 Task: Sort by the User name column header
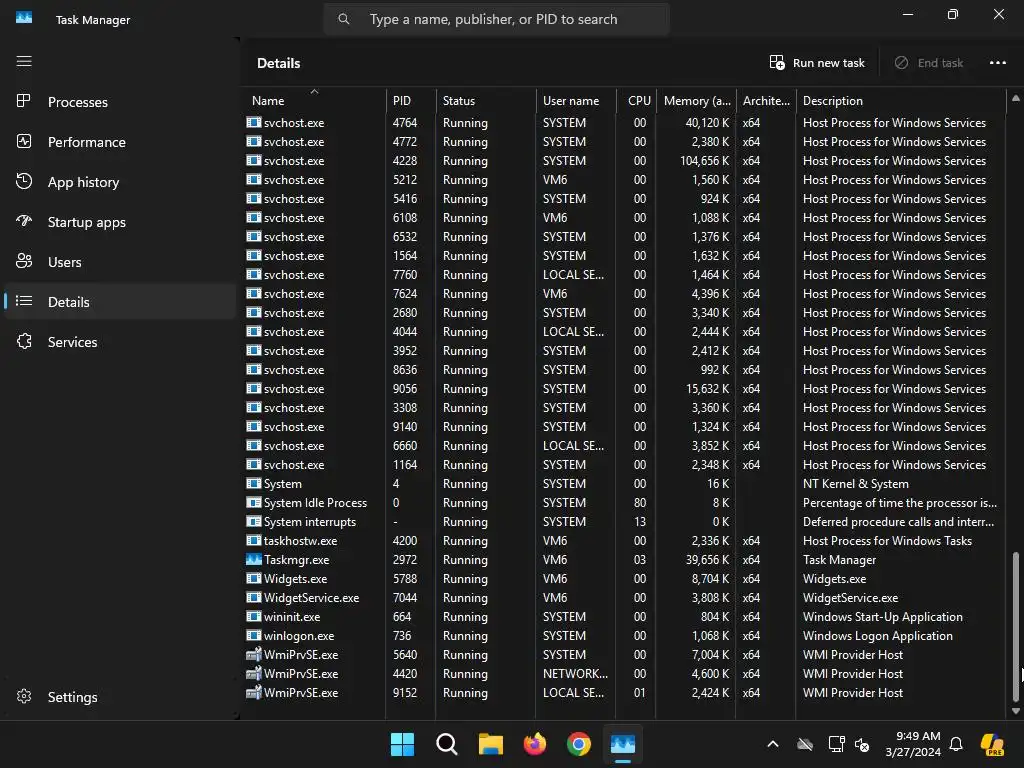click(575, 101)
